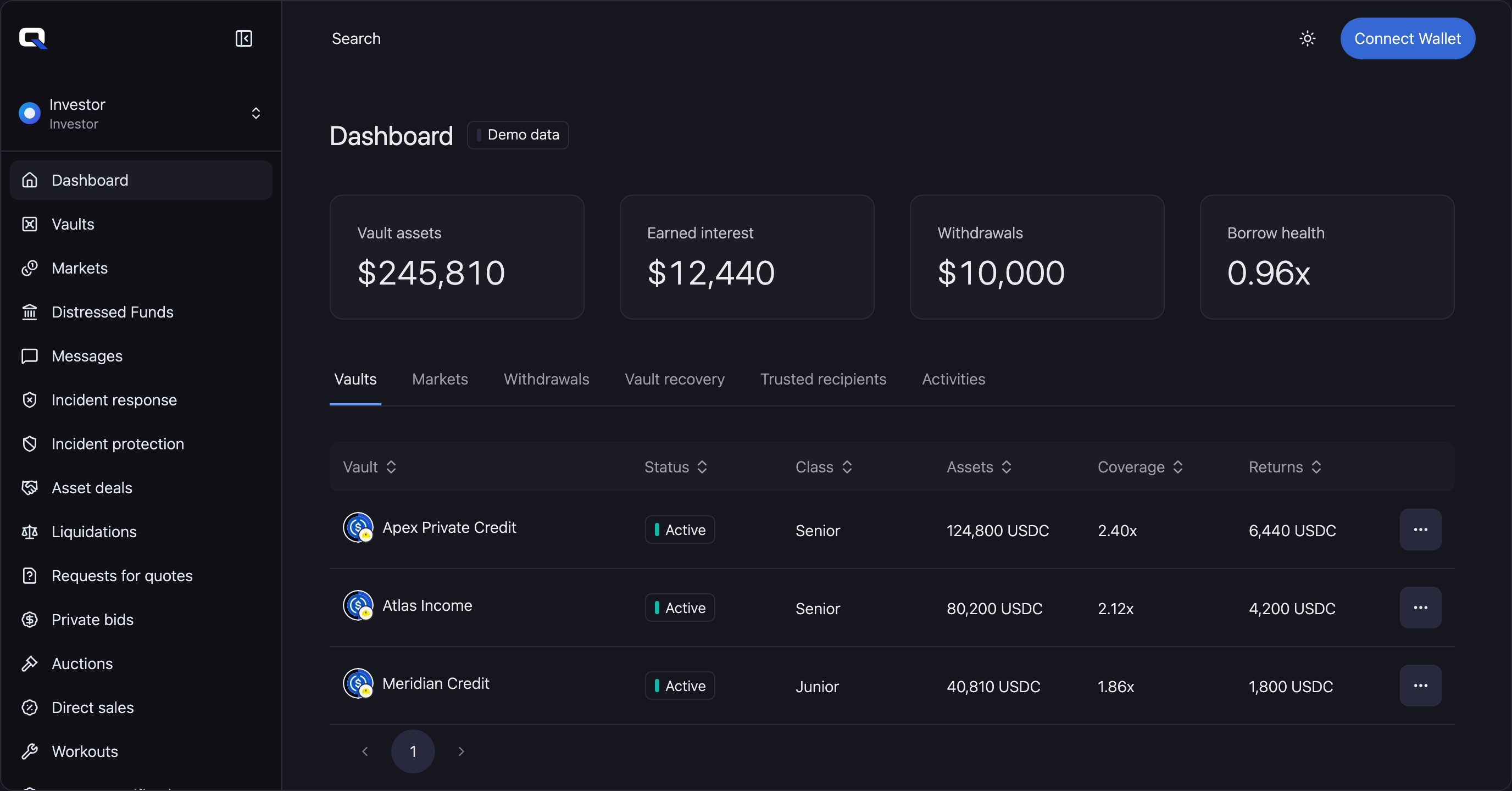Sort table by Vault column

pos(370,467)
